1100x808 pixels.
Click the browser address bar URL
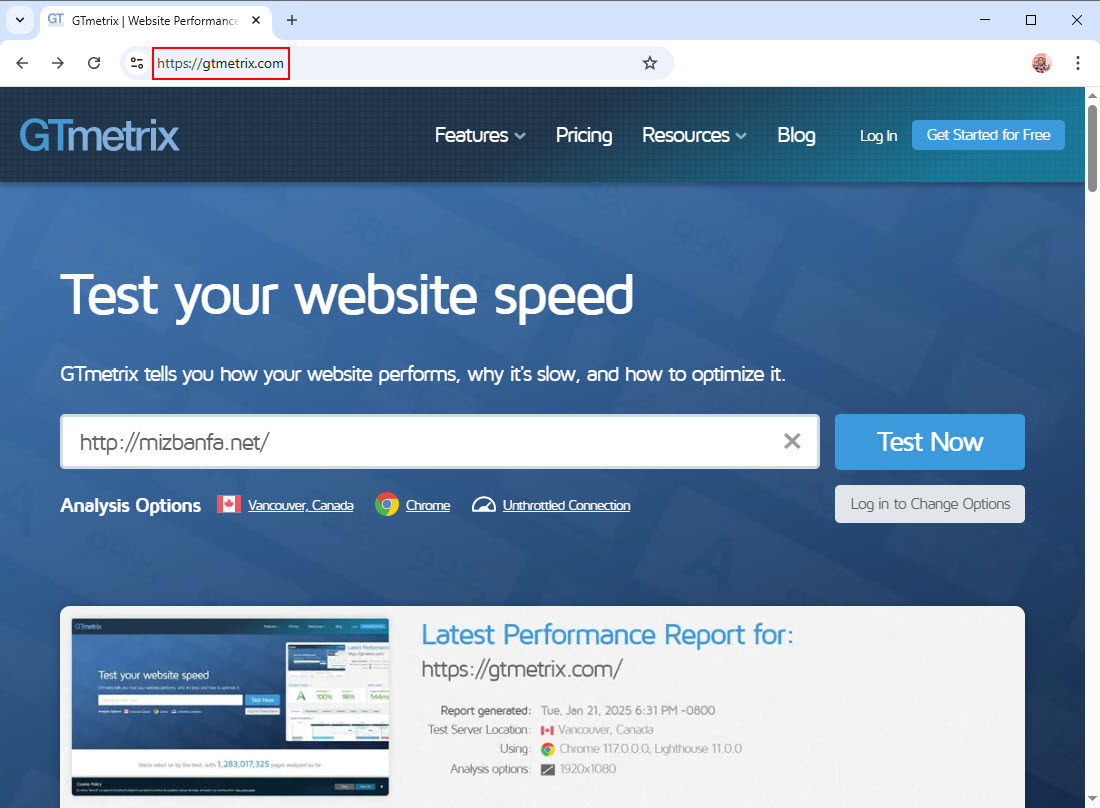click(220, 63)
